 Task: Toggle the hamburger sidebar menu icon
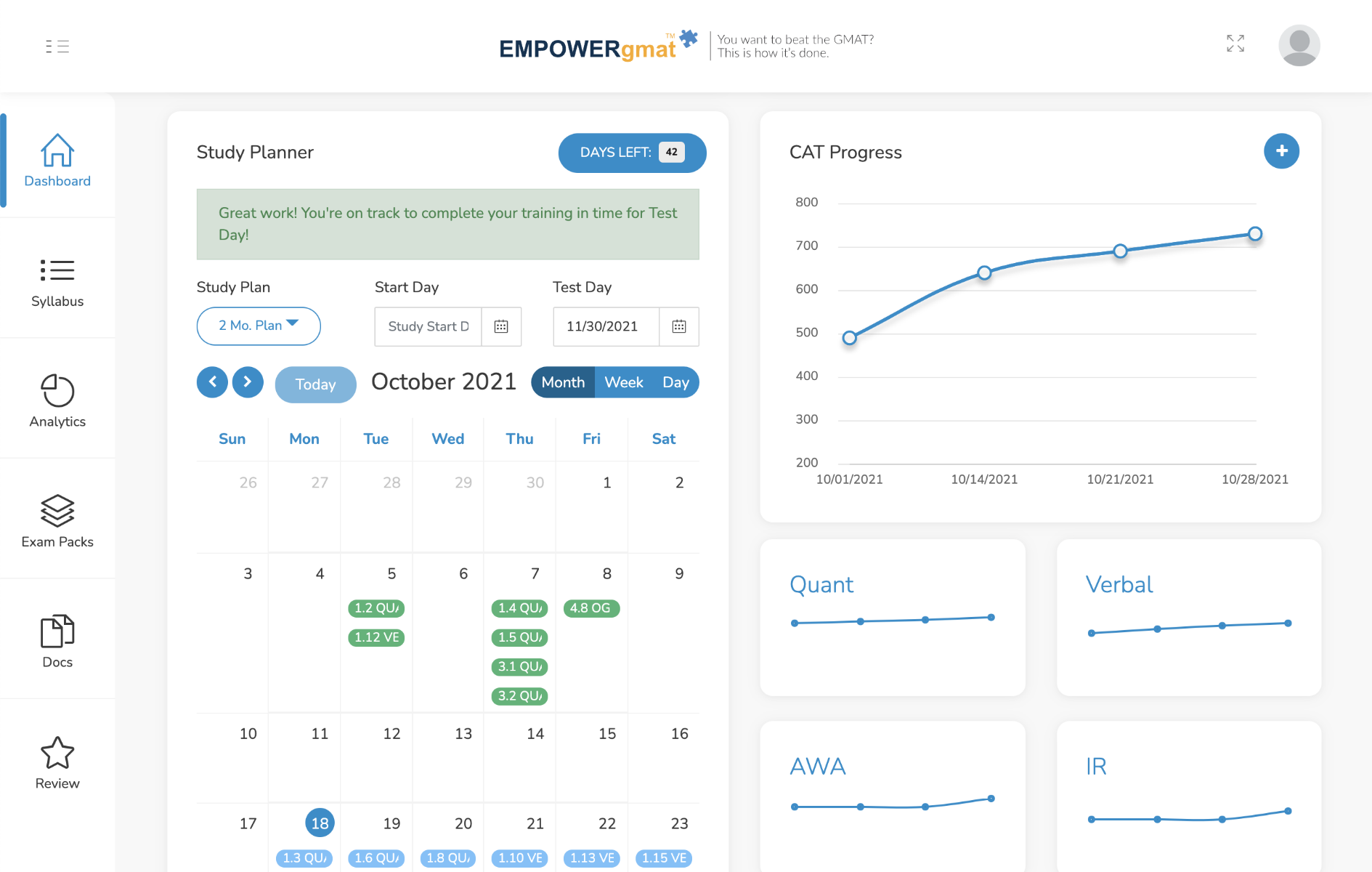click(x=57, y=47)
